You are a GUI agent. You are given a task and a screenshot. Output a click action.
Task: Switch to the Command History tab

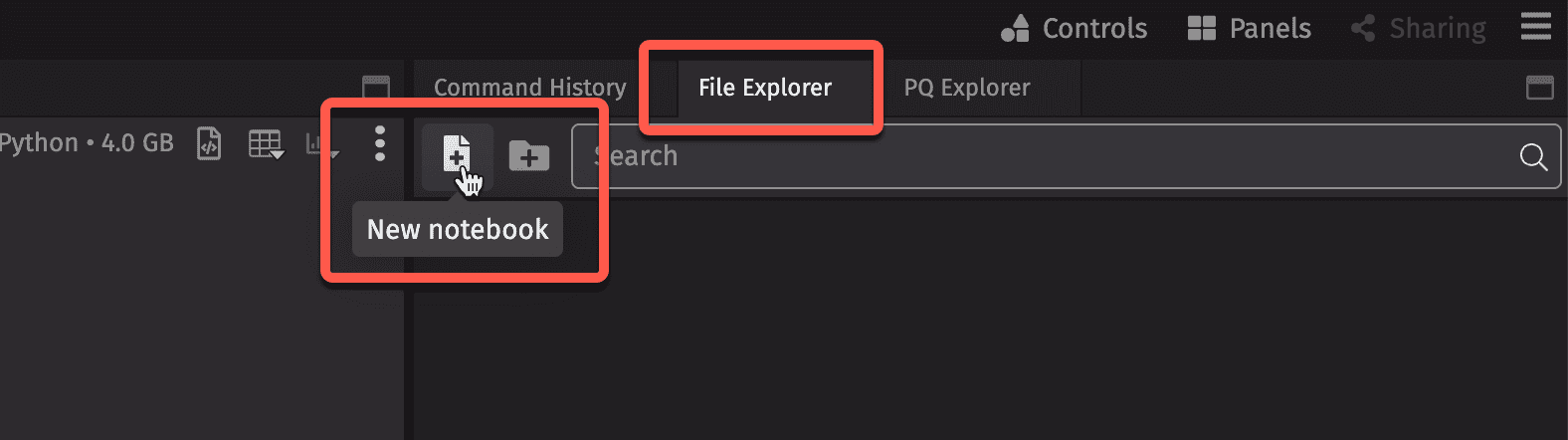tap(530, 88)
